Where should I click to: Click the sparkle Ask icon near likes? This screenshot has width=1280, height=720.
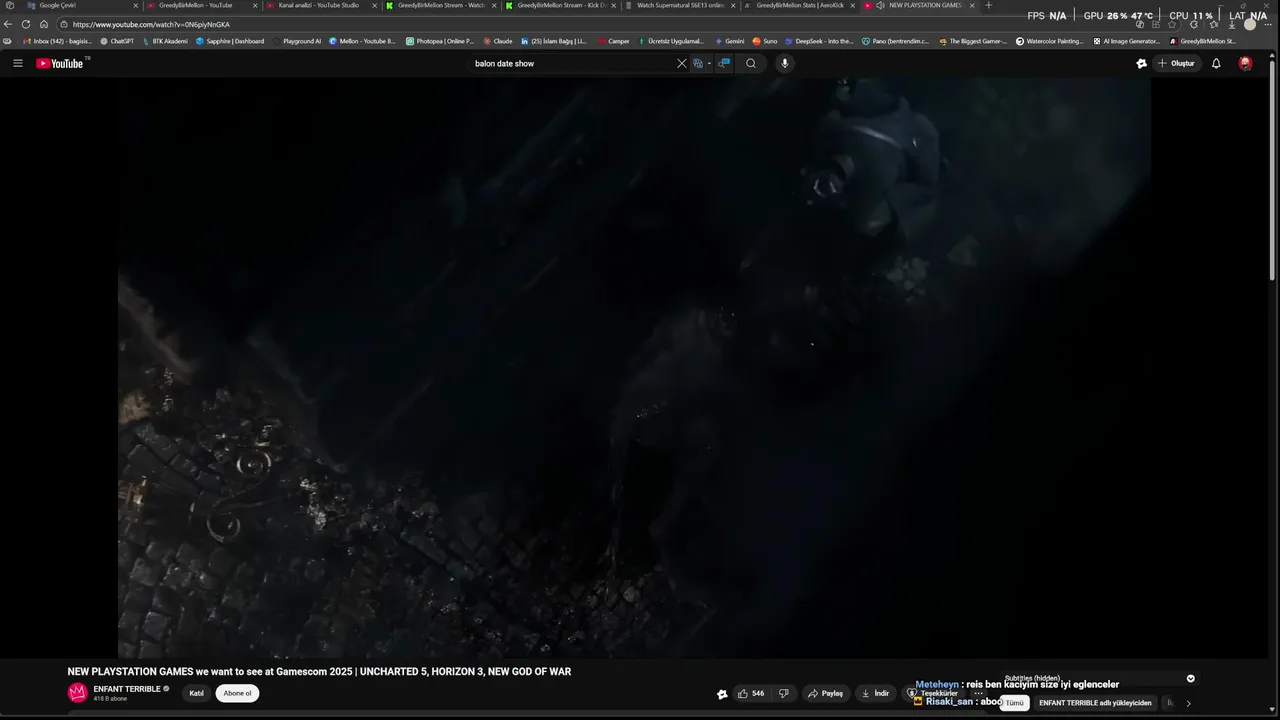click(x=722, y=693)
